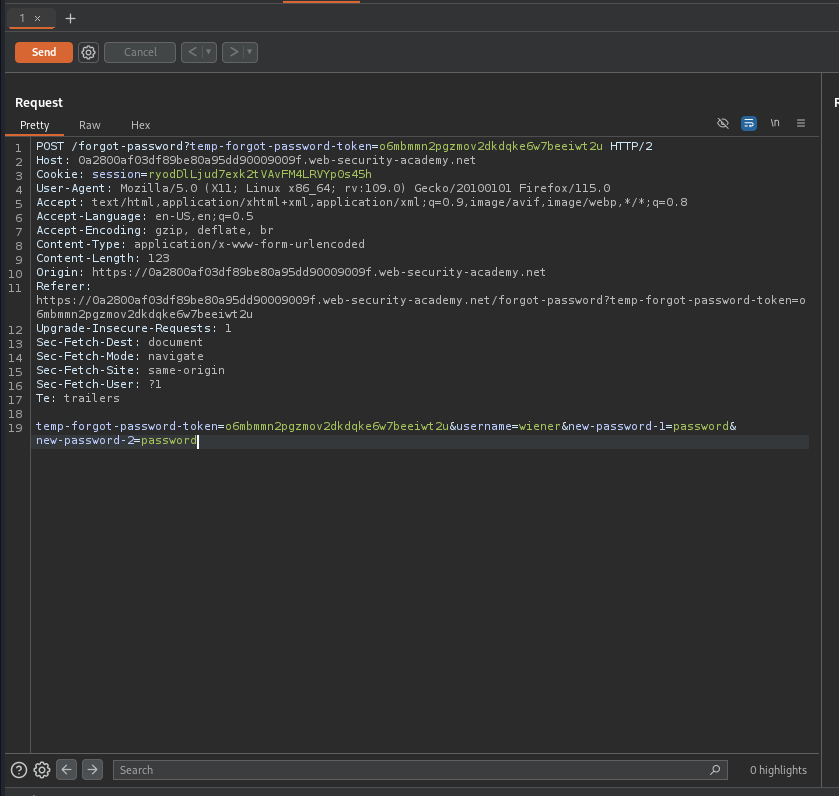Switch to the Hex view tab

pos(140,125)
